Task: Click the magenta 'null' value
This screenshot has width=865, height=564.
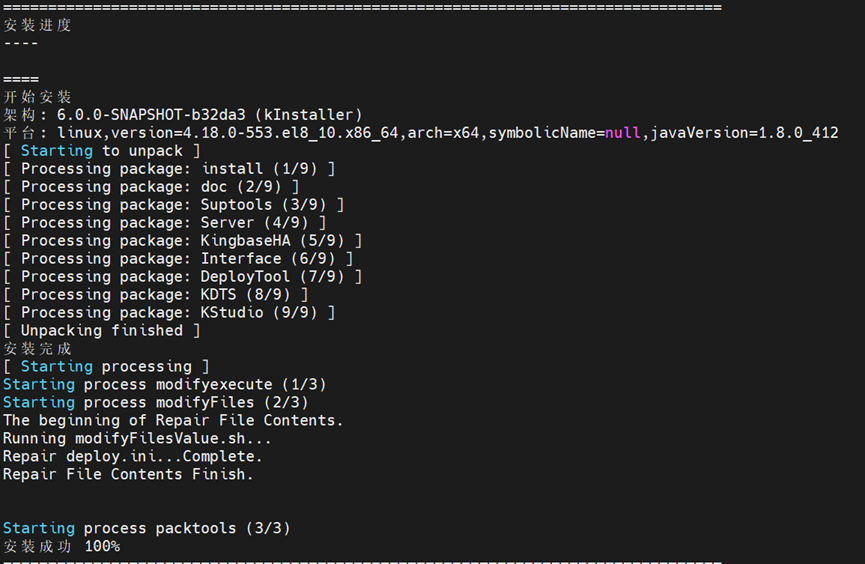Action: [x=623, y=133]
